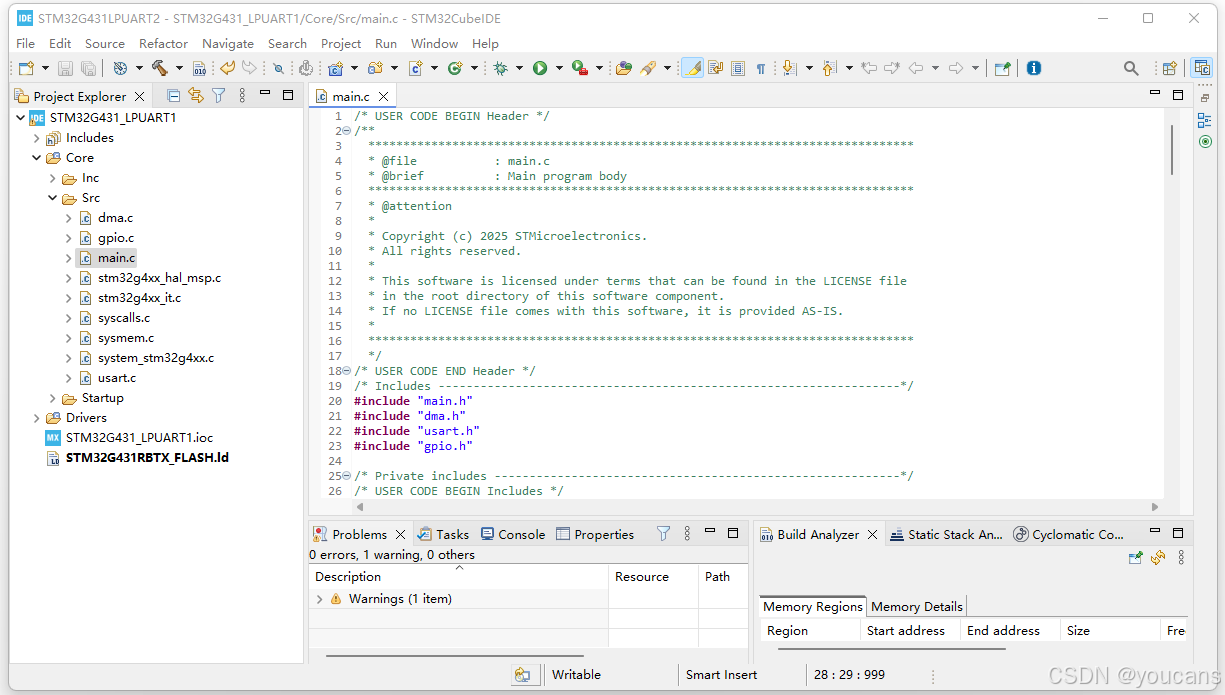Click the Pin Editor toolbar icon
This screenshot has width=1225, height=695.
point(1002,68)
